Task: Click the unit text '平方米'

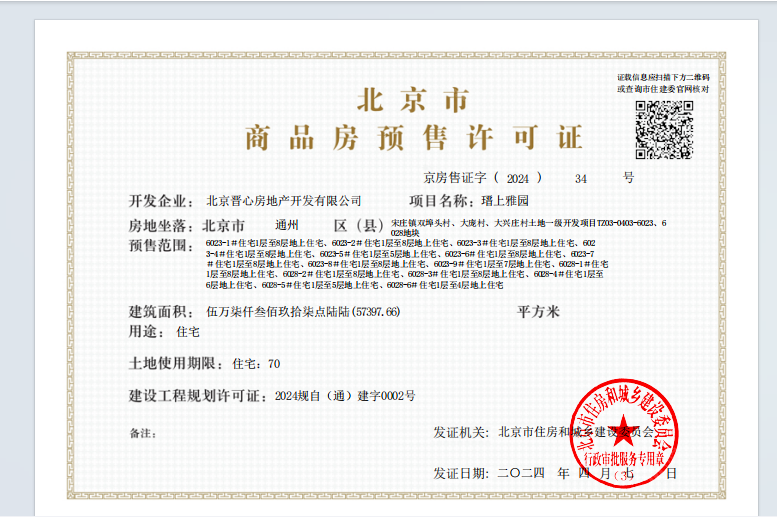Action: pyautogui.click(x=538, y=312)
